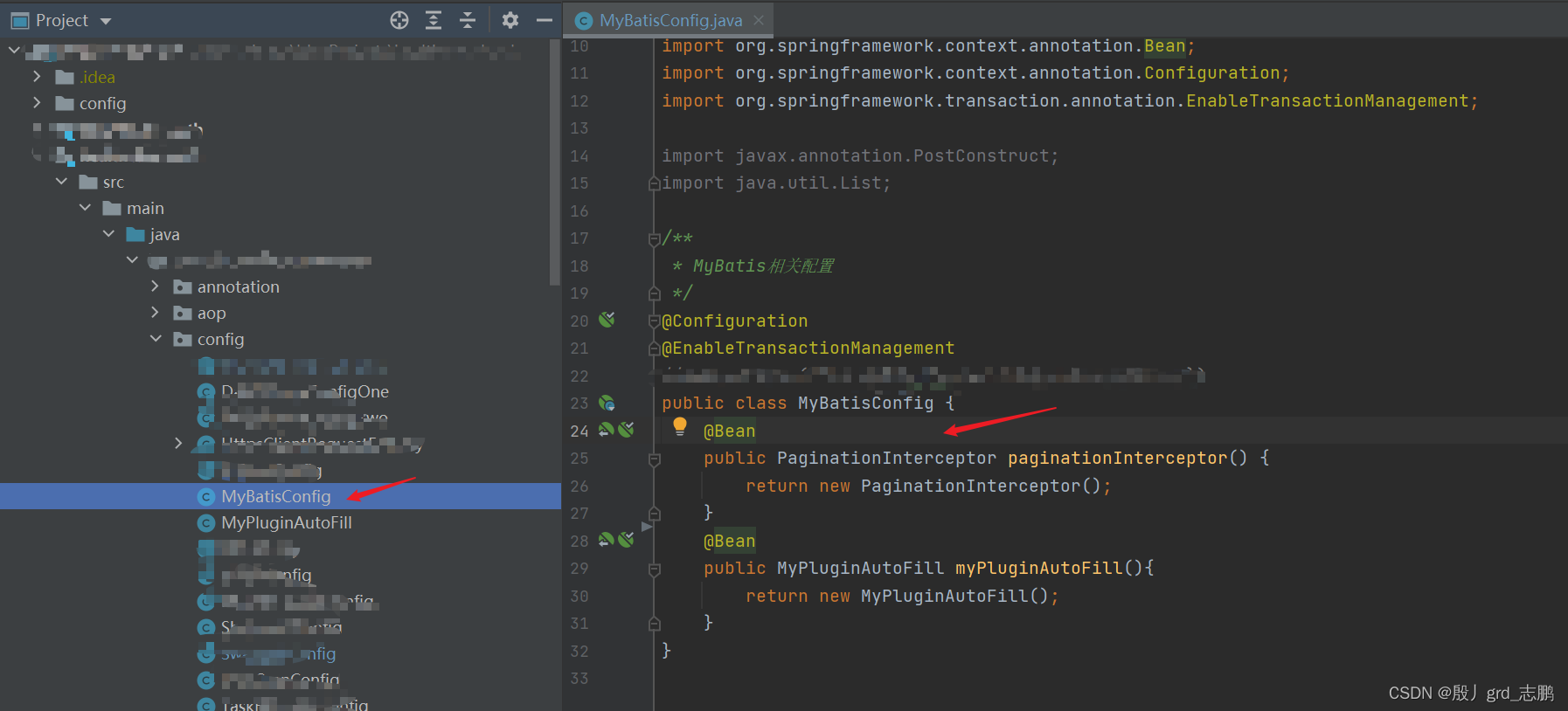Image resolution: width=1568 pixels, height=711 pixels.
Task: Click the @EnableTransactionManagement annotation
Action: (x=808, y=348)
